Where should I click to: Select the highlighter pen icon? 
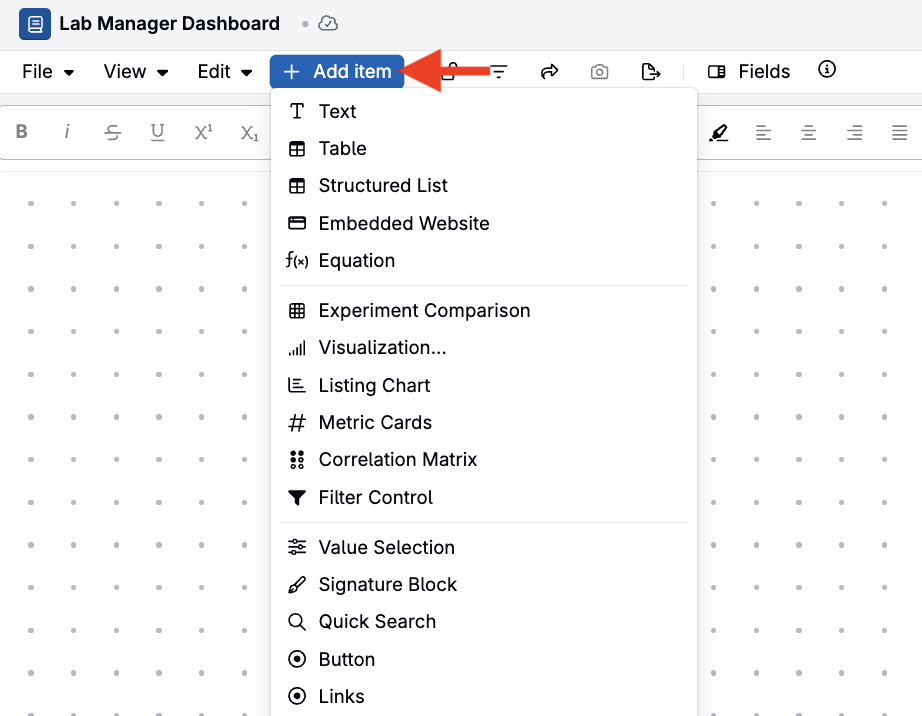click(719, 133)
